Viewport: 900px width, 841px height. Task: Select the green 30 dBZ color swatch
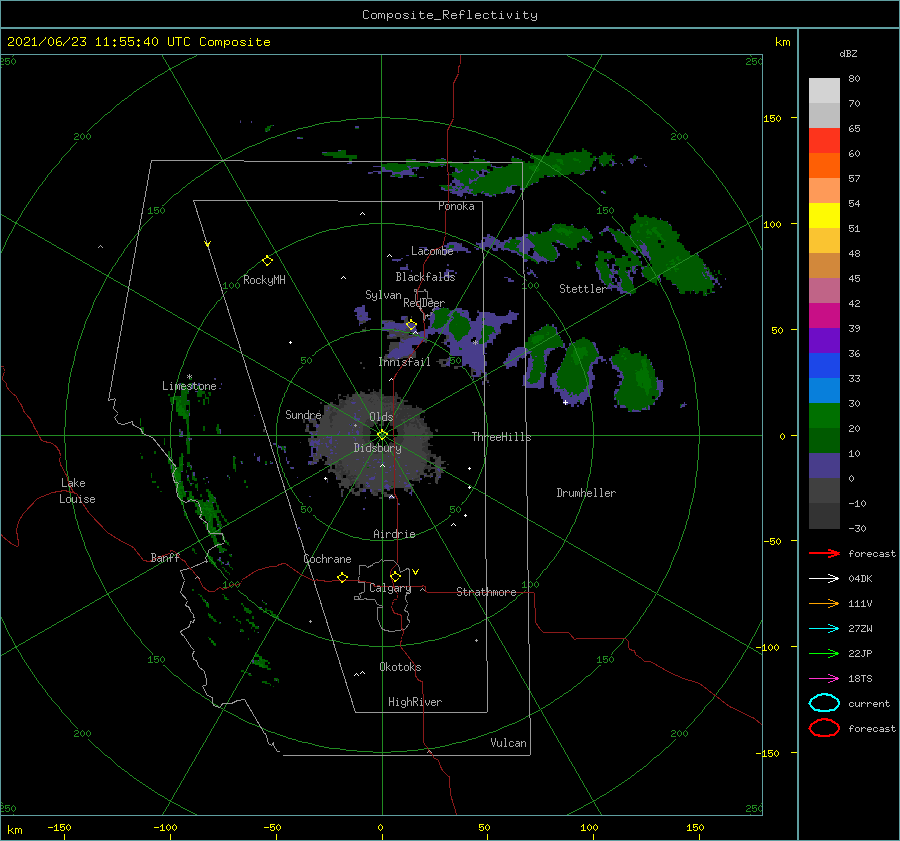coord(824,415)
